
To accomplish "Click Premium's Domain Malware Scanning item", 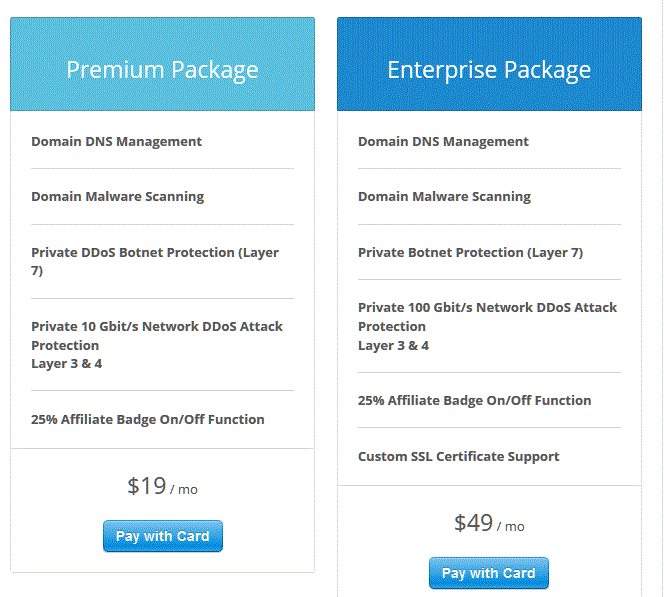I will [117, 196].
